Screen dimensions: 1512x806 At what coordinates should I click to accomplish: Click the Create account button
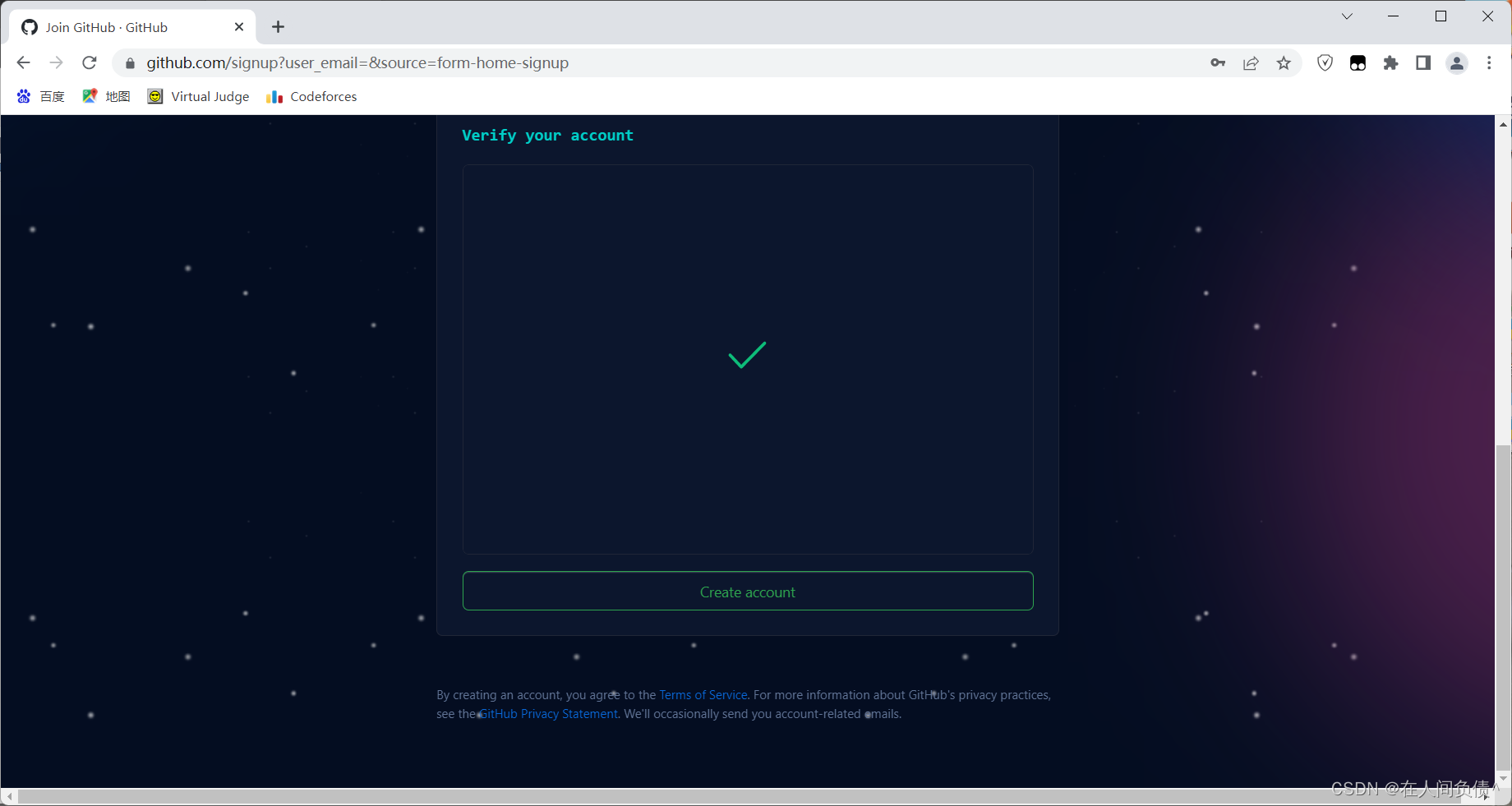748,591
